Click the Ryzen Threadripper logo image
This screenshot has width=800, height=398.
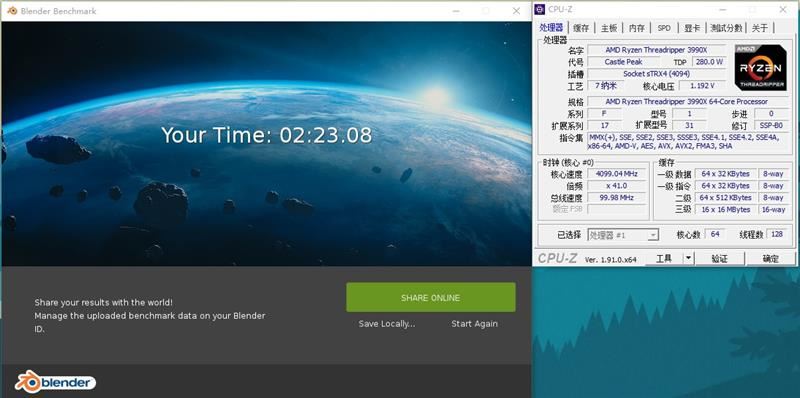pos(760,67)
